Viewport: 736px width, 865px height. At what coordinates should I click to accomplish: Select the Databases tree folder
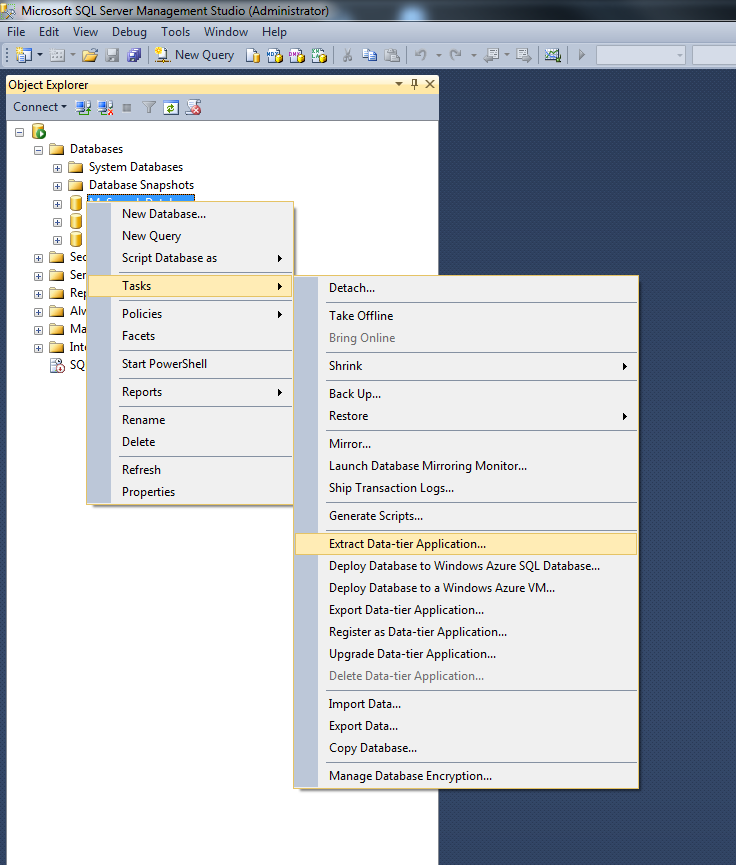(96, 149)
